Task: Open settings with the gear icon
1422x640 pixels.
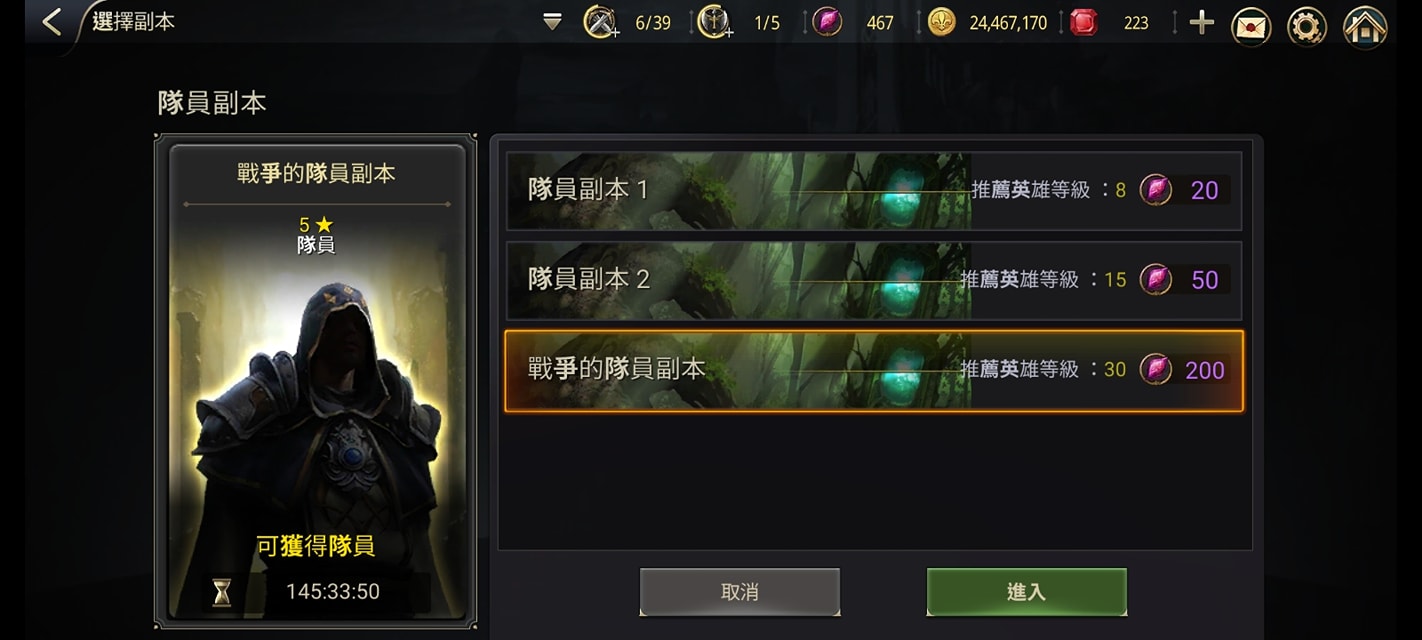Action: (x=1306, y=26)
